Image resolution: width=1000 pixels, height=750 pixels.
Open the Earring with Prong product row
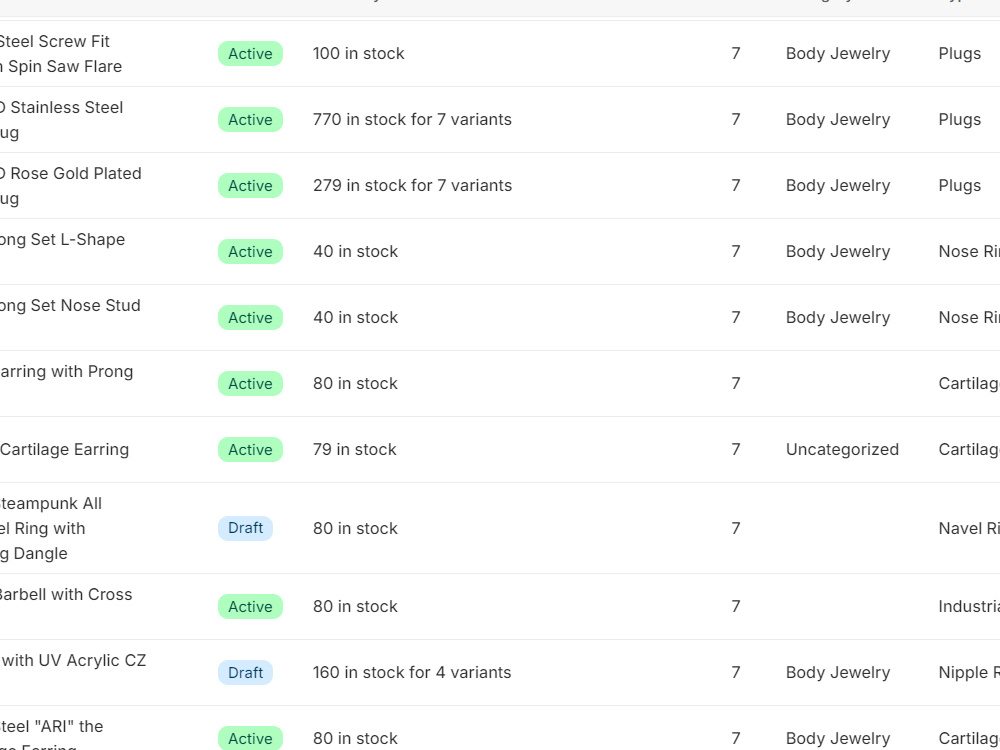pyautogui.click(x=66, y=372)
